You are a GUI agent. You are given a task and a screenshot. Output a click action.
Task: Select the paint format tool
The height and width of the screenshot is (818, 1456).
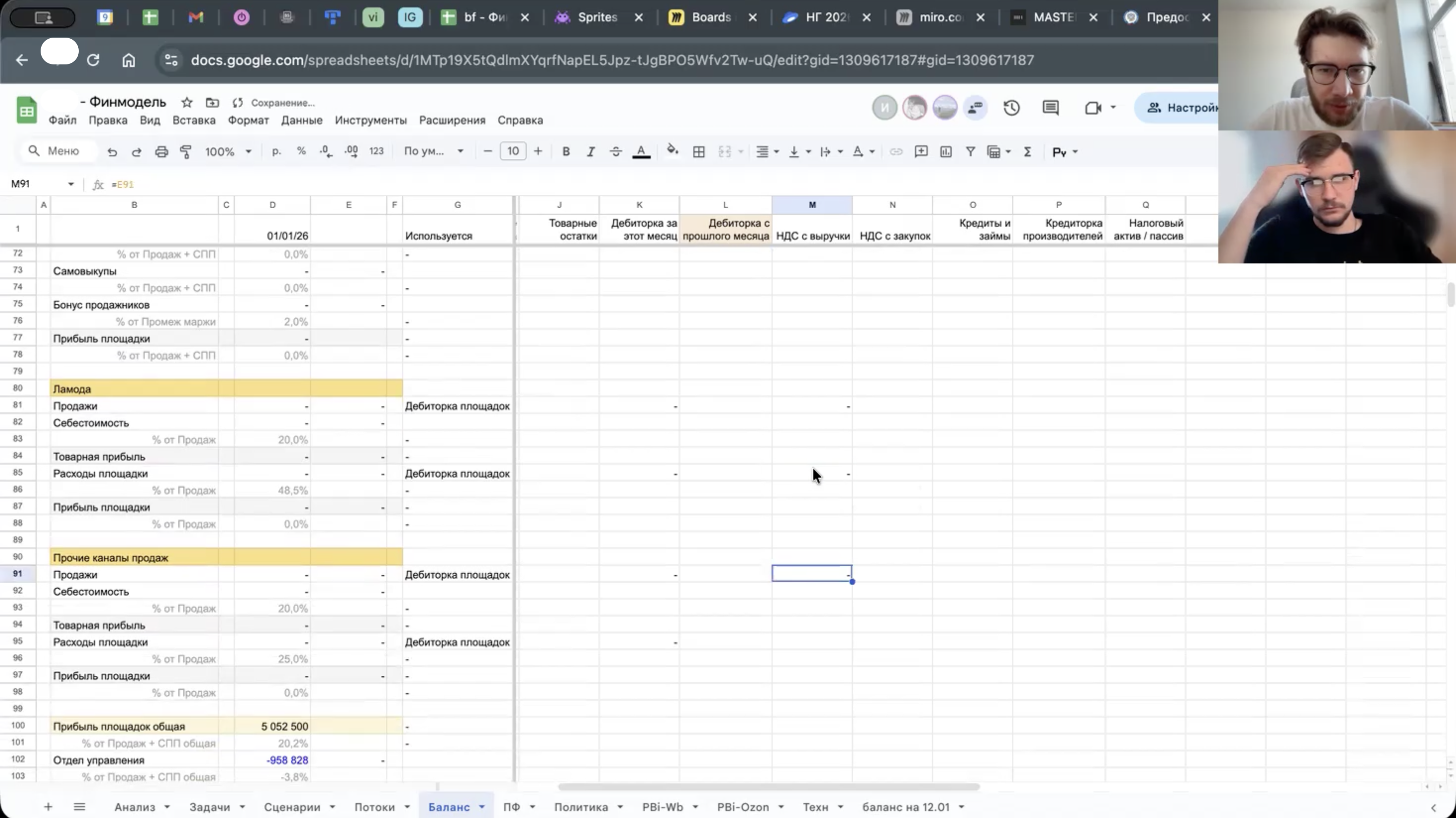[x=185, y=152]
